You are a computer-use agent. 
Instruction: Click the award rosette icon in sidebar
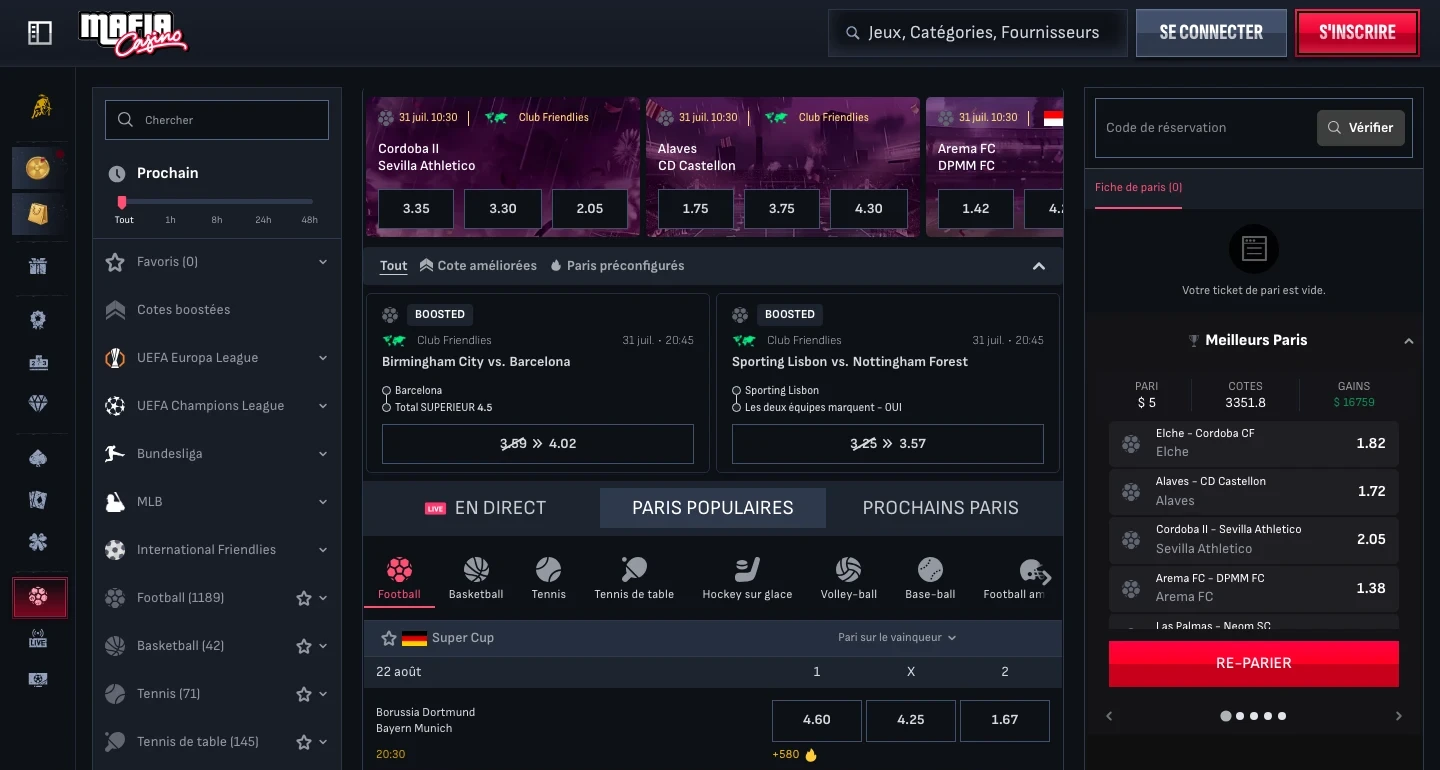click(x=38, y=320)
